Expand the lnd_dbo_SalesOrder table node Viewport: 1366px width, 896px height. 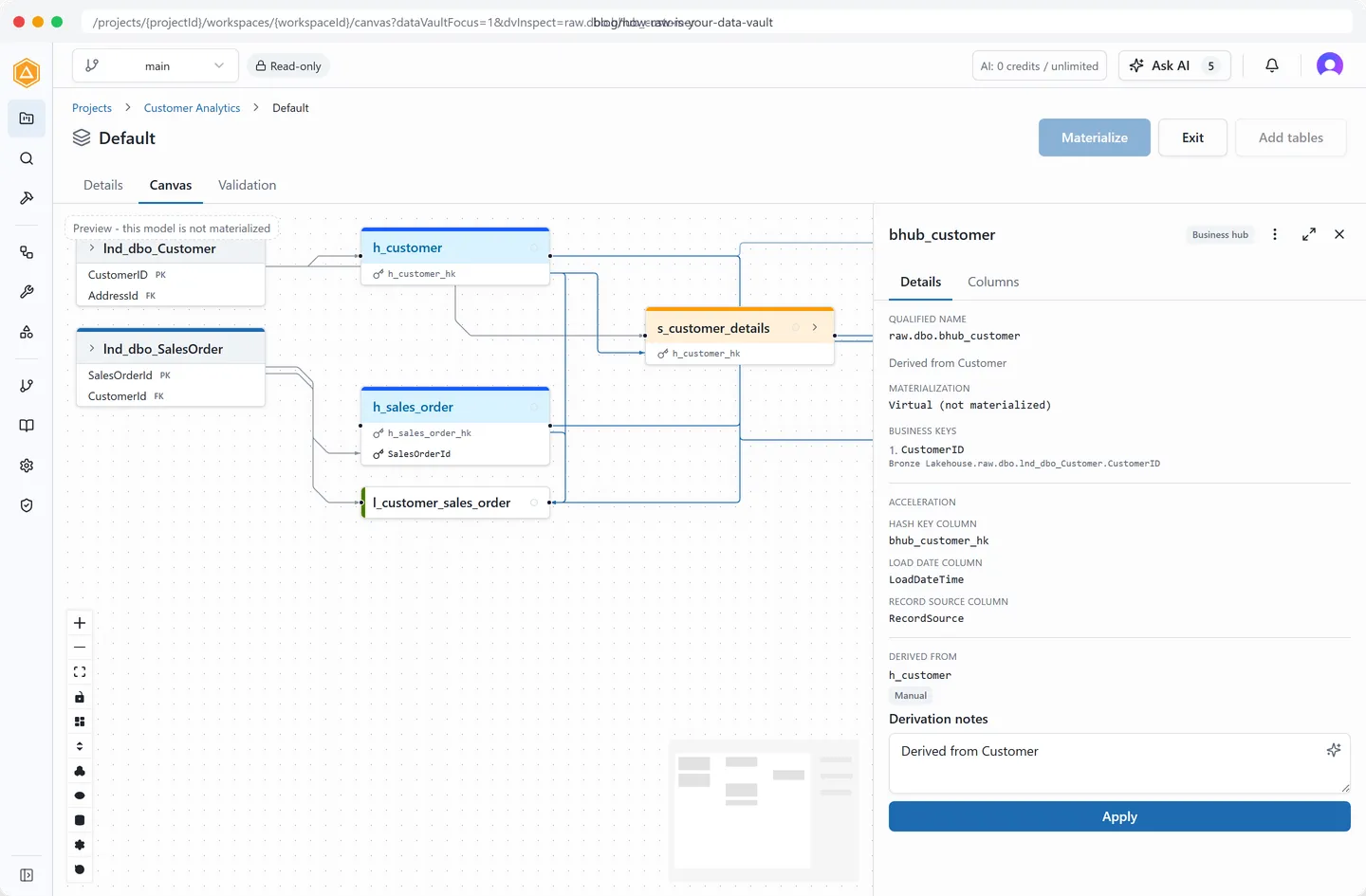tap(92, 348)
